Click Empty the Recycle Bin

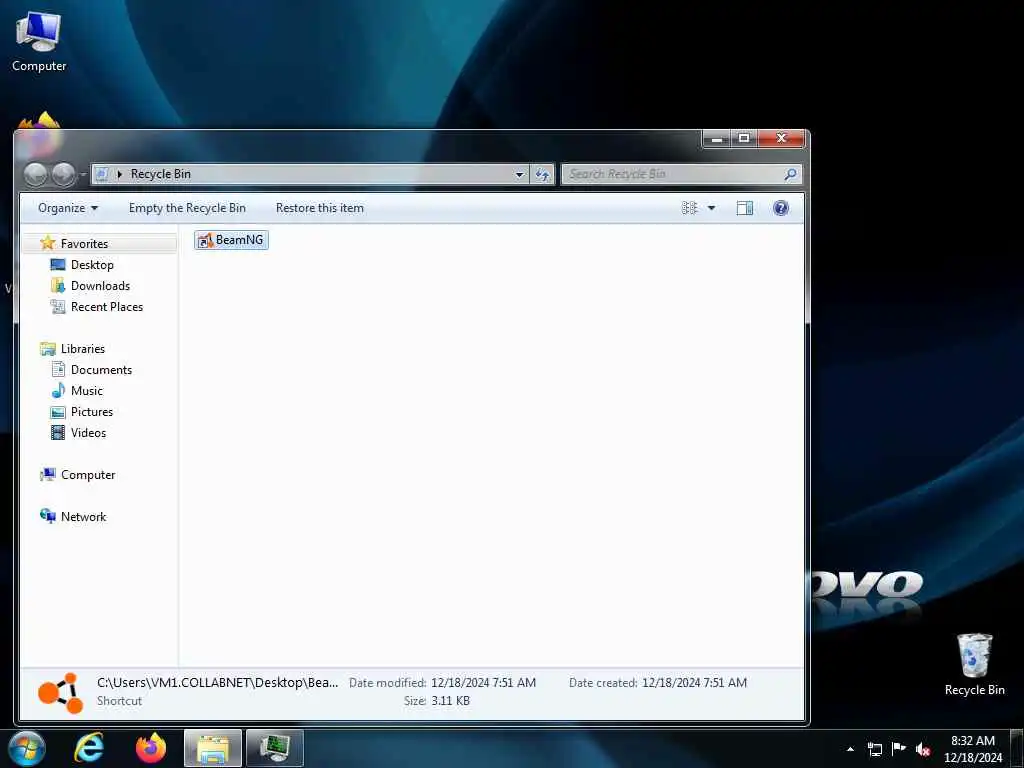[187, 208]
